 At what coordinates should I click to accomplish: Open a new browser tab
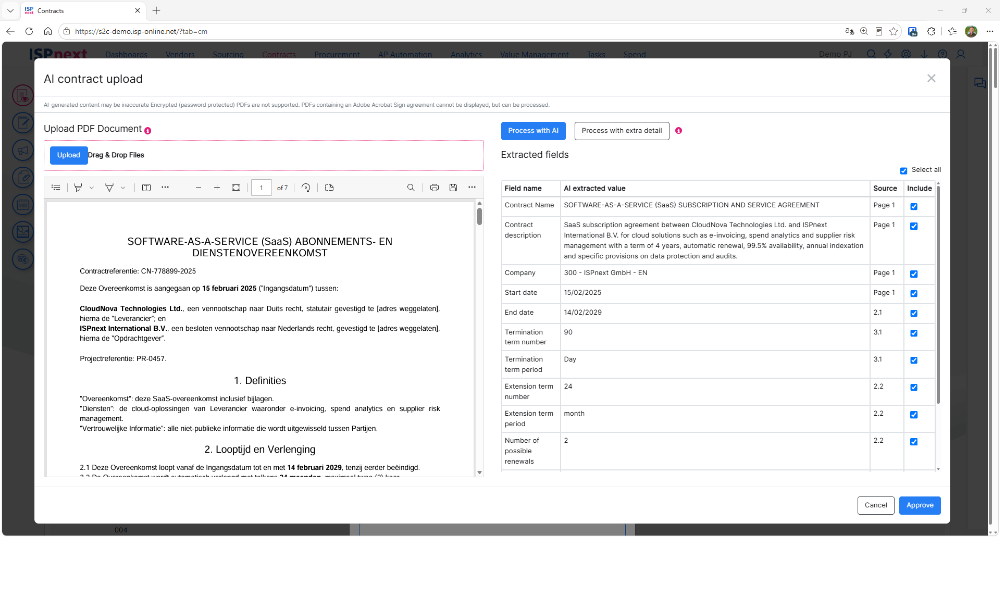click(x=156, y=10)
